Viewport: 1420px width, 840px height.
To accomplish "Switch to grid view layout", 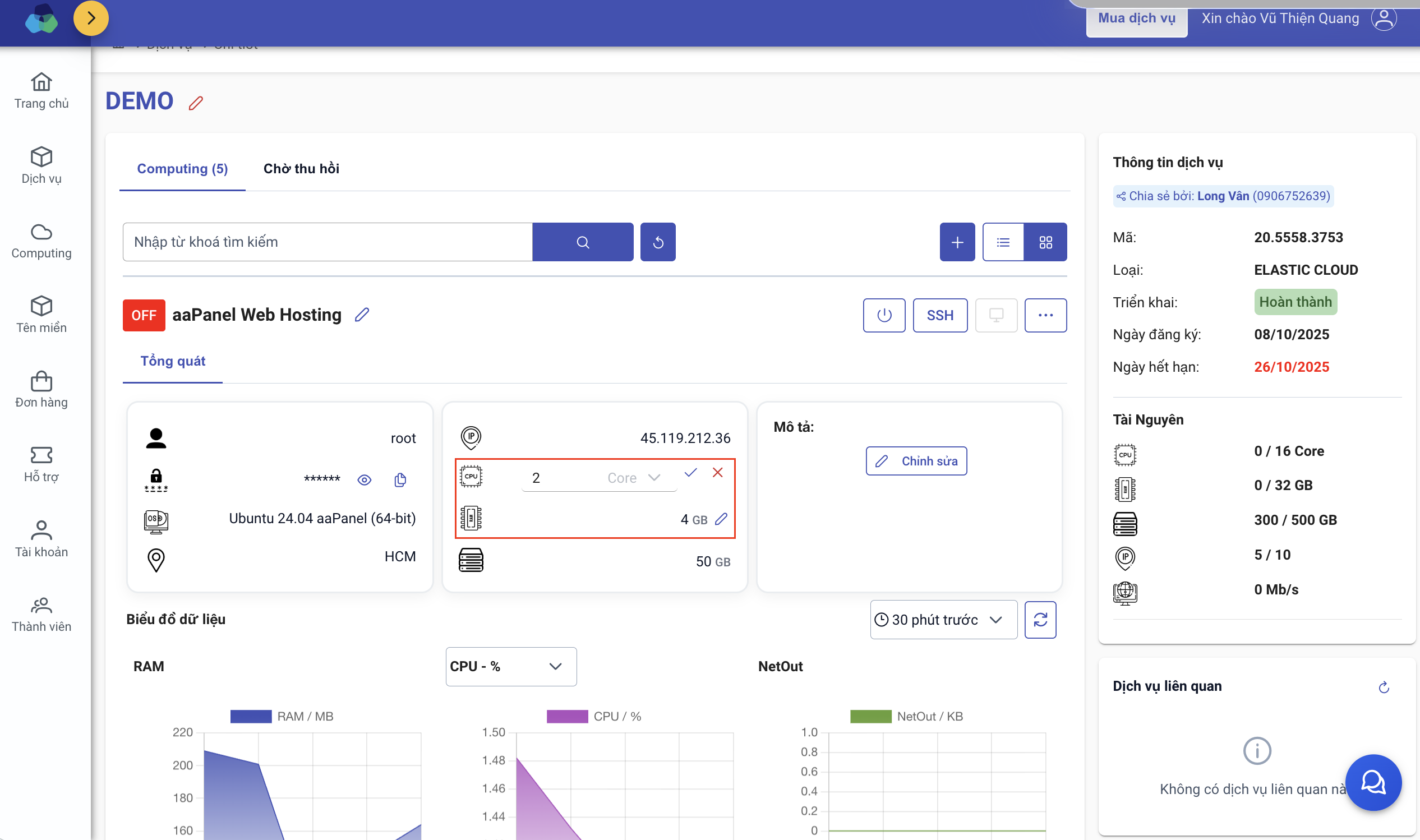I will pos(1045,242).
